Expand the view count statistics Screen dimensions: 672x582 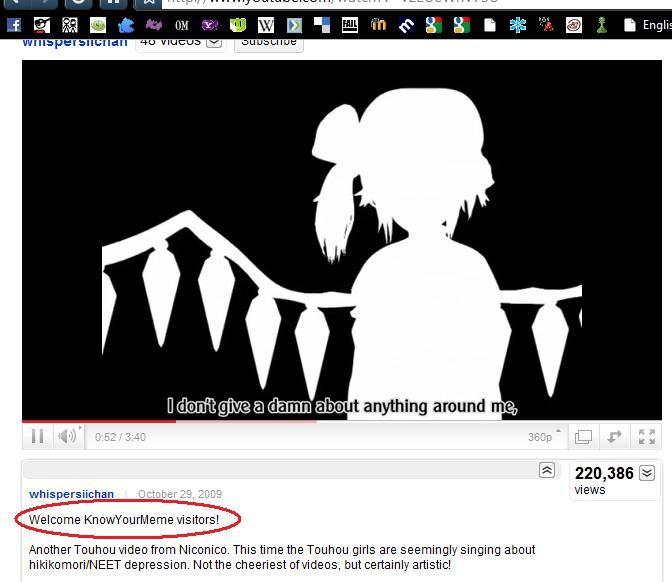(x=647, y=473)
